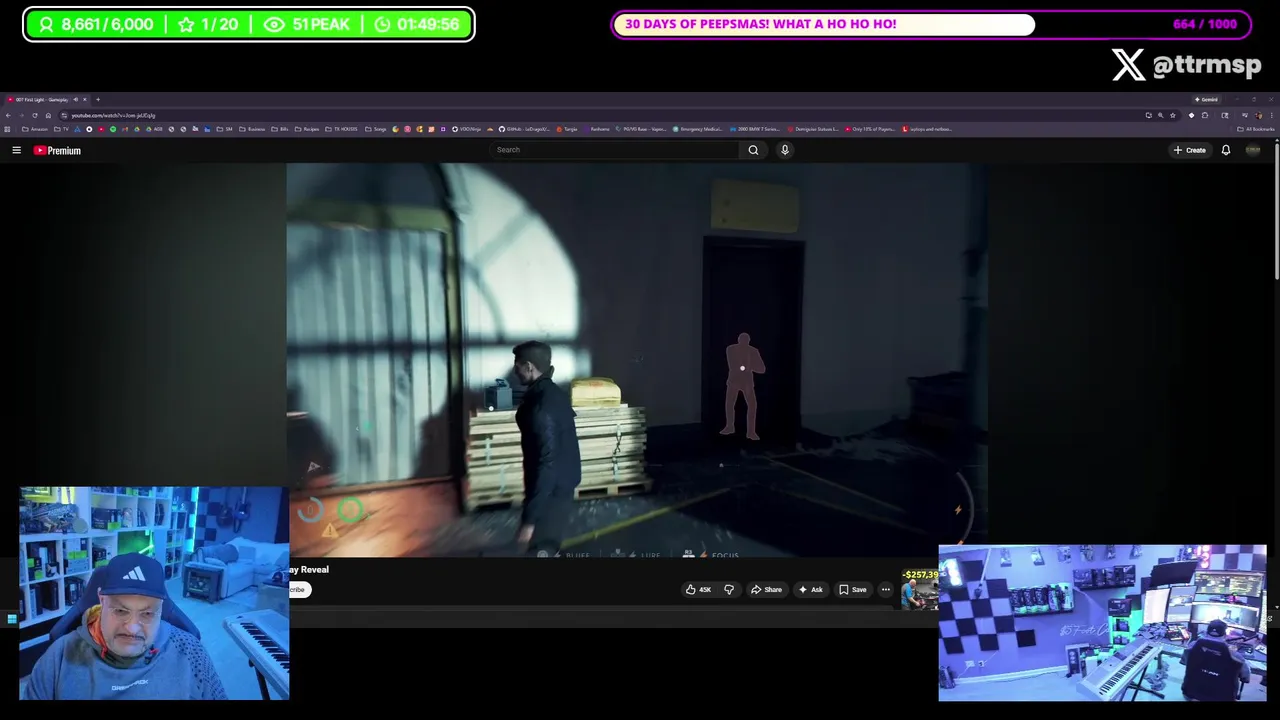The height and width of the screenshot is (720, 1280).
Task: Open the Chrome profile avatar
Action: [x=1258, y=115]
